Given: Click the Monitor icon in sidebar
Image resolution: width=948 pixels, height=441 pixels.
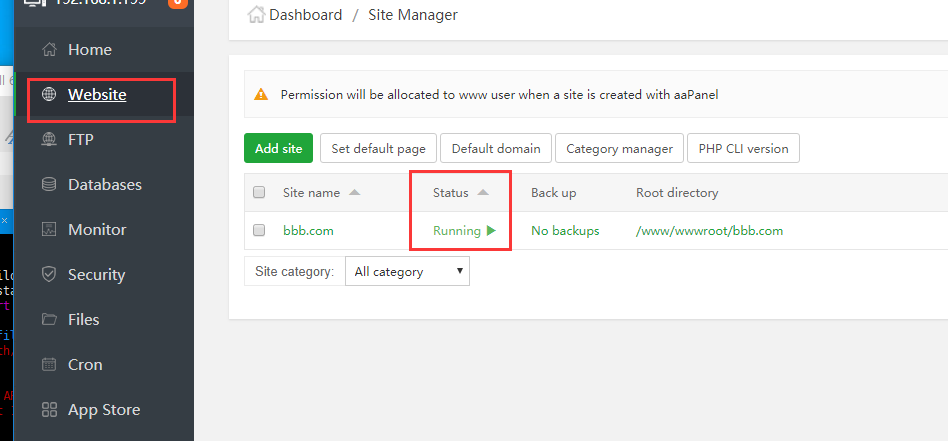Looking at the screenshot, I should [49, 230].
